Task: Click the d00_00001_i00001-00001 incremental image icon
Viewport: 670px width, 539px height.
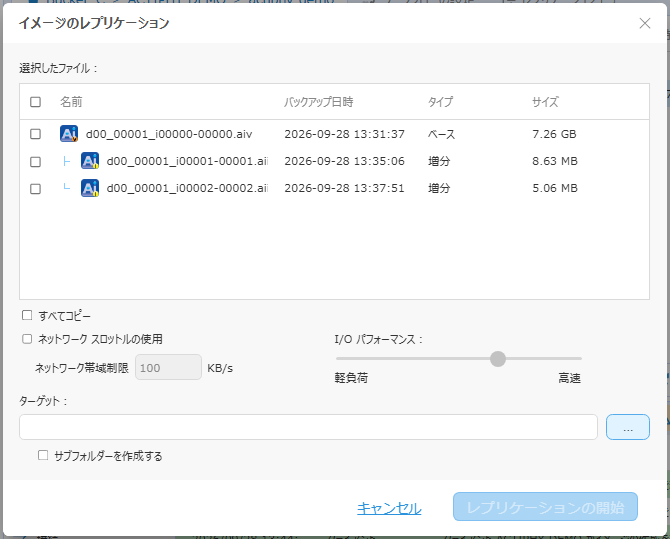Action: [x=90, y=161]
